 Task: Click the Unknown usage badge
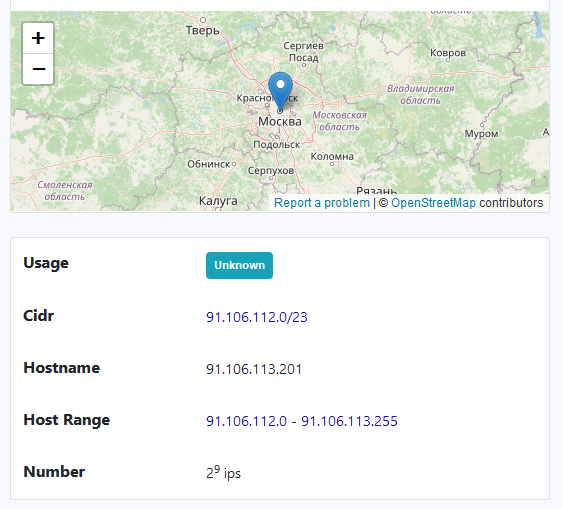tap(239, 265)
